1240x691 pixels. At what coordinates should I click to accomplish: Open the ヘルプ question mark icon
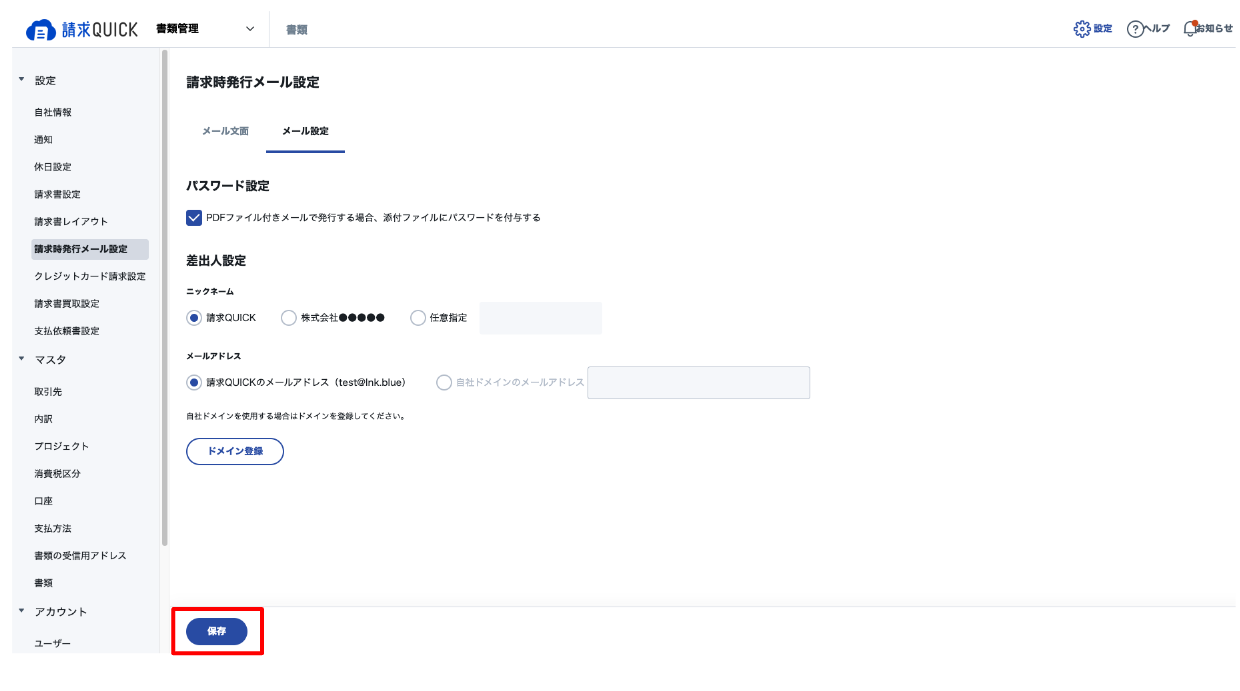1148,29
